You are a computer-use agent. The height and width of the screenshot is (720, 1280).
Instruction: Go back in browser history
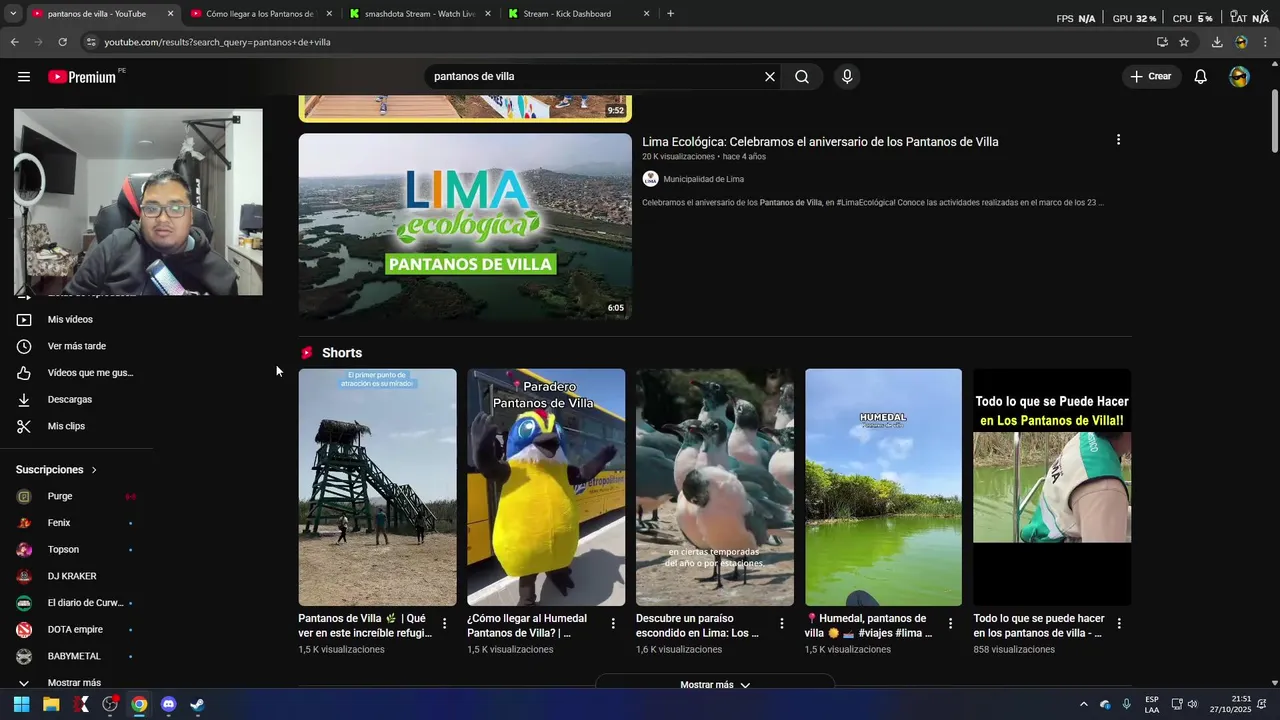coord(14,42)
